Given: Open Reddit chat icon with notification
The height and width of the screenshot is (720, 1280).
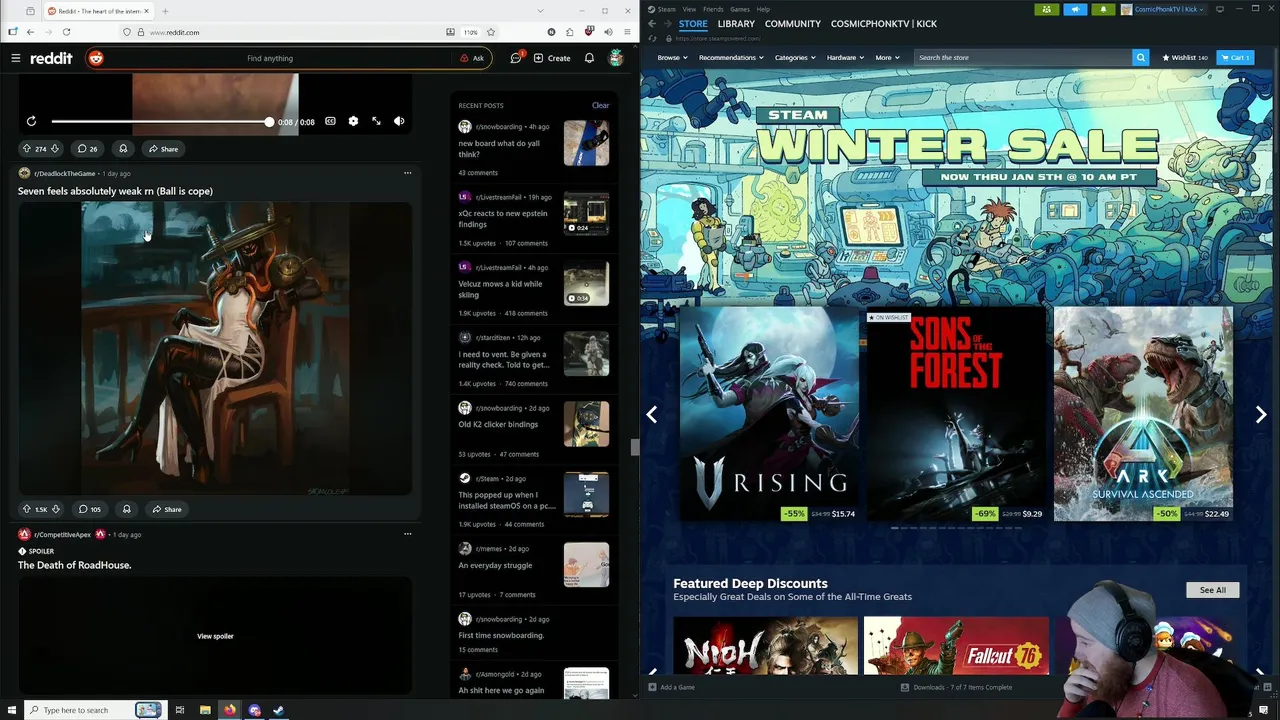Looking at the screenshot, I should click(x=517, y=58).
